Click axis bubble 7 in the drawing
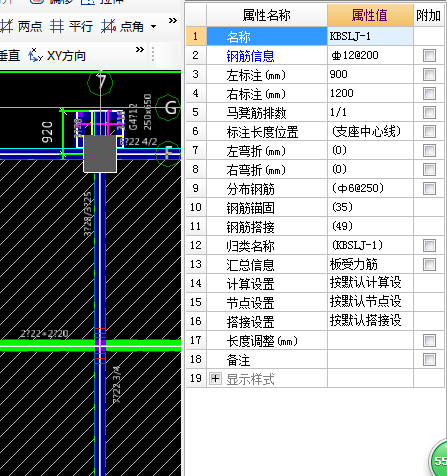The height and width of the screenshot is (476, 447). pyautogui.click(x=100, y=82)
